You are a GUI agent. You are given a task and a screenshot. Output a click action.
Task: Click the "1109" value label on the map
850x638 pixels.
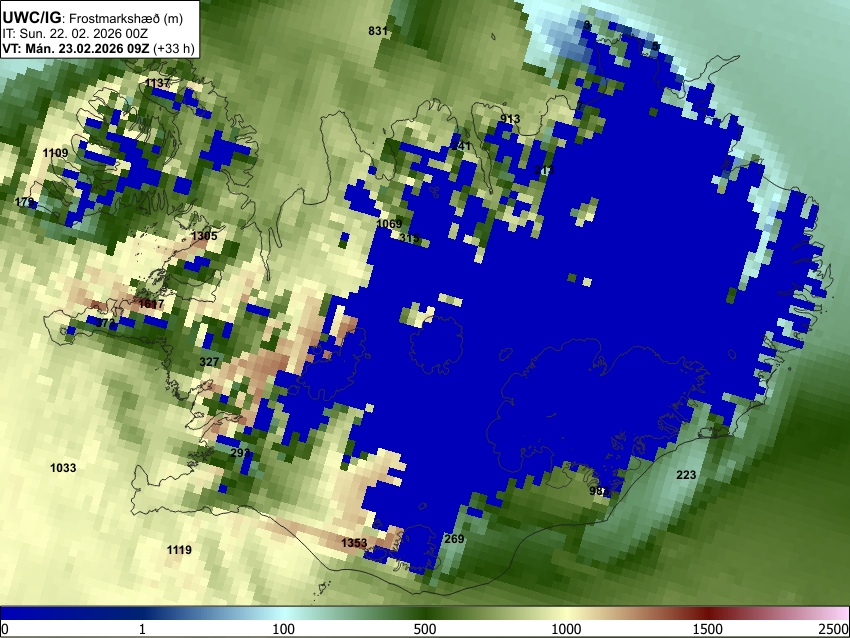tap(55, 153)
